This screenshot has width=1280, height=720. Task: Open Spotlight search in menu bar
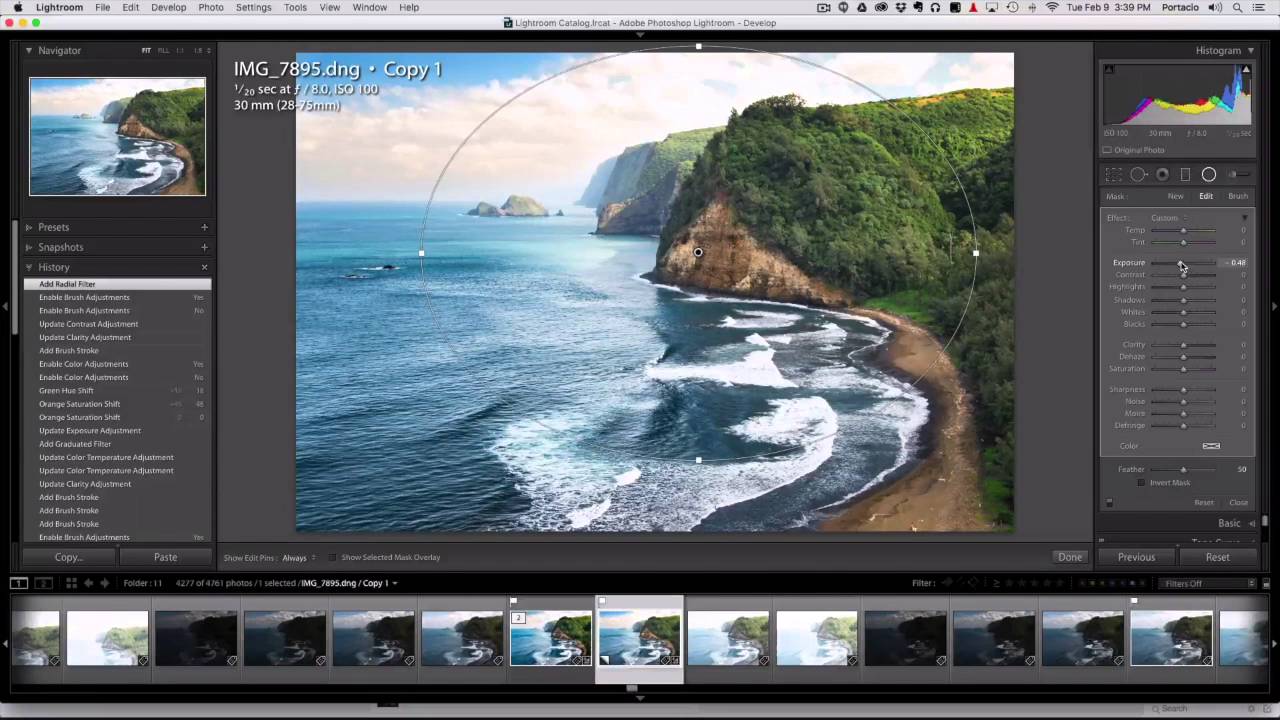1239,7
